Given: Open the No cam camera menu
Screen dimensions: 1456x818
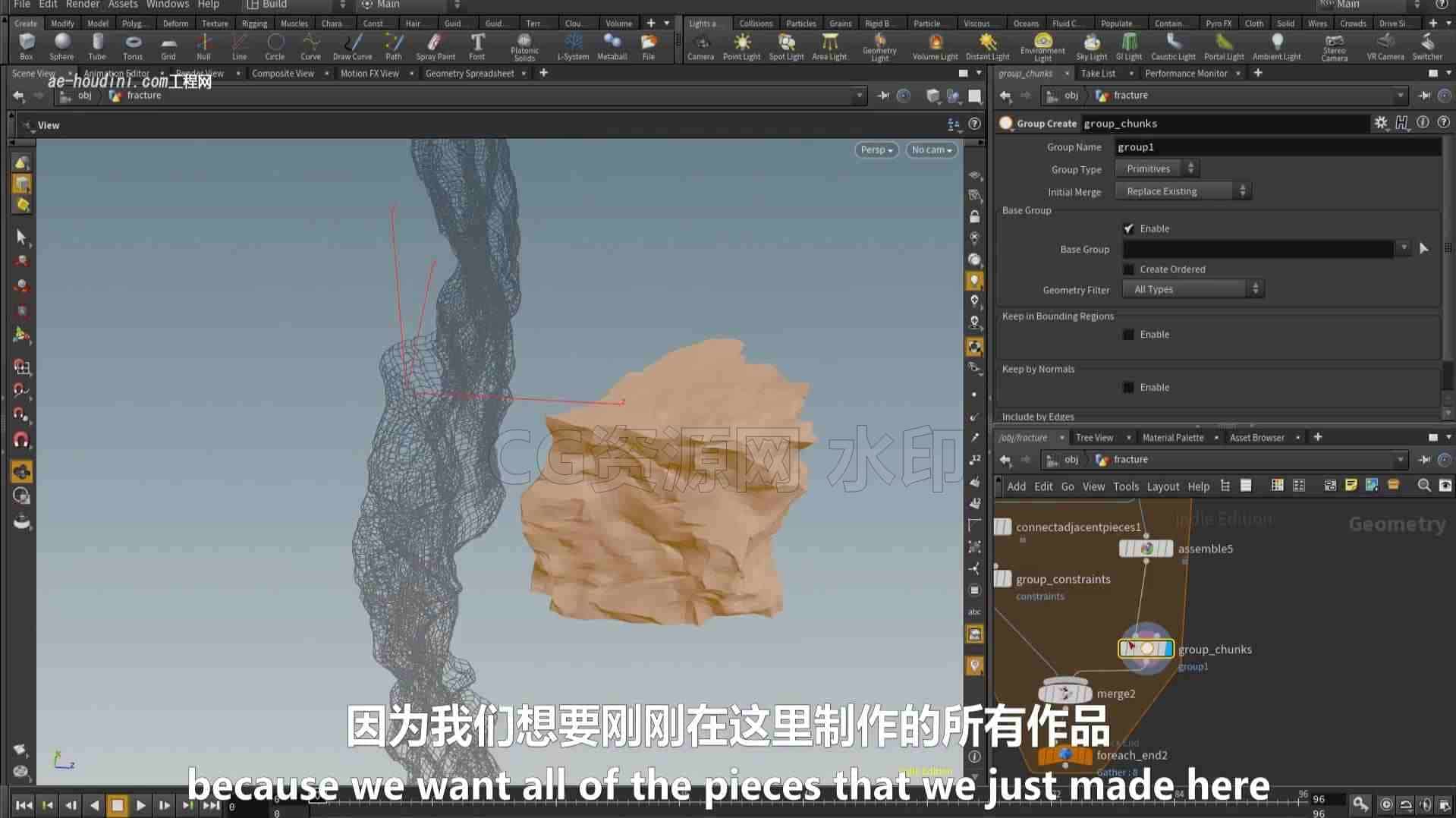Looking at the screenshot, I should tap(931, 149).
